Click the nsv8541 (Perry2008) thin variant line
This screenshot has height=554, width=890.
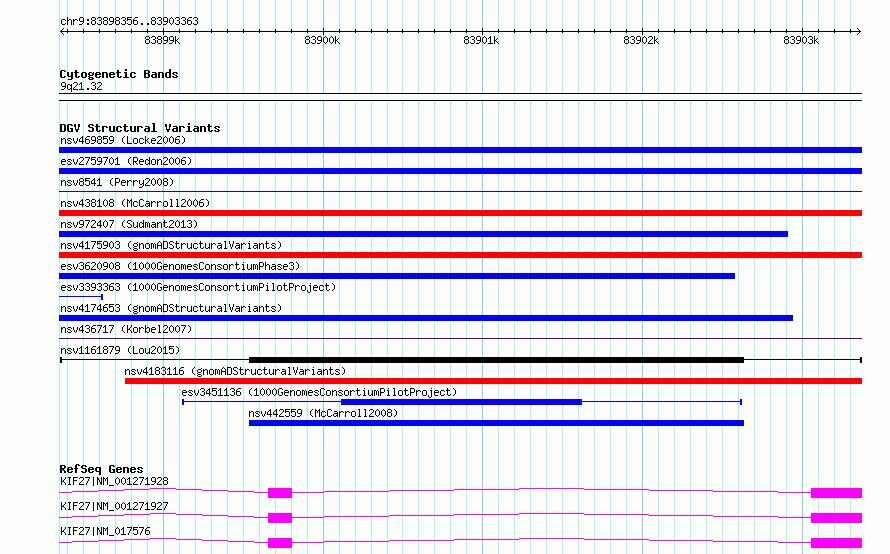coord(460,192)
